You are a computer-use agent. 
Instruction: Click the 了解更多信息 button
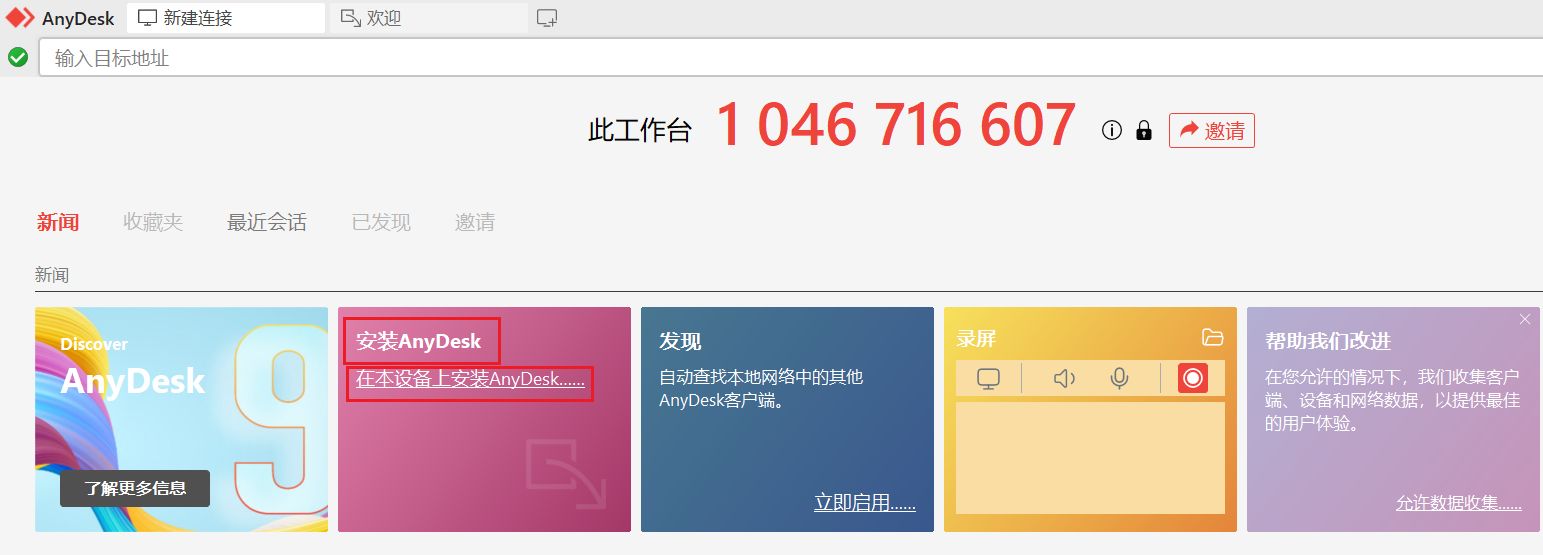click(x=135, y=488)
